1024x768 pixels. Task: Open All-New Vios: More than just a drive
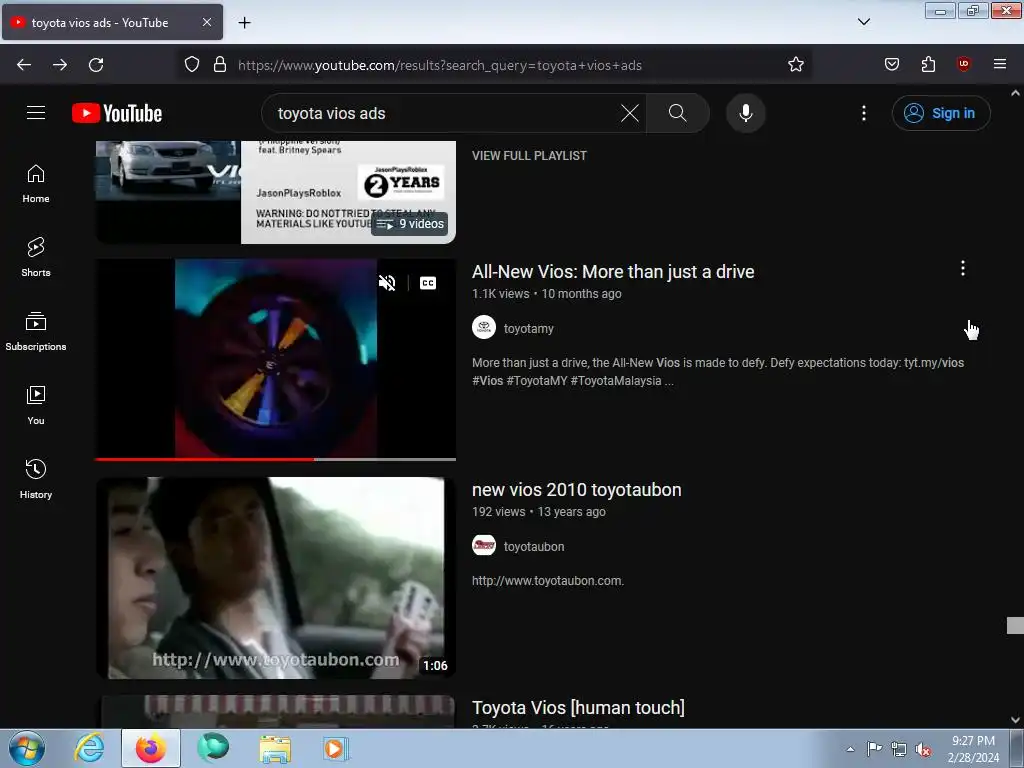pos(613,272)
